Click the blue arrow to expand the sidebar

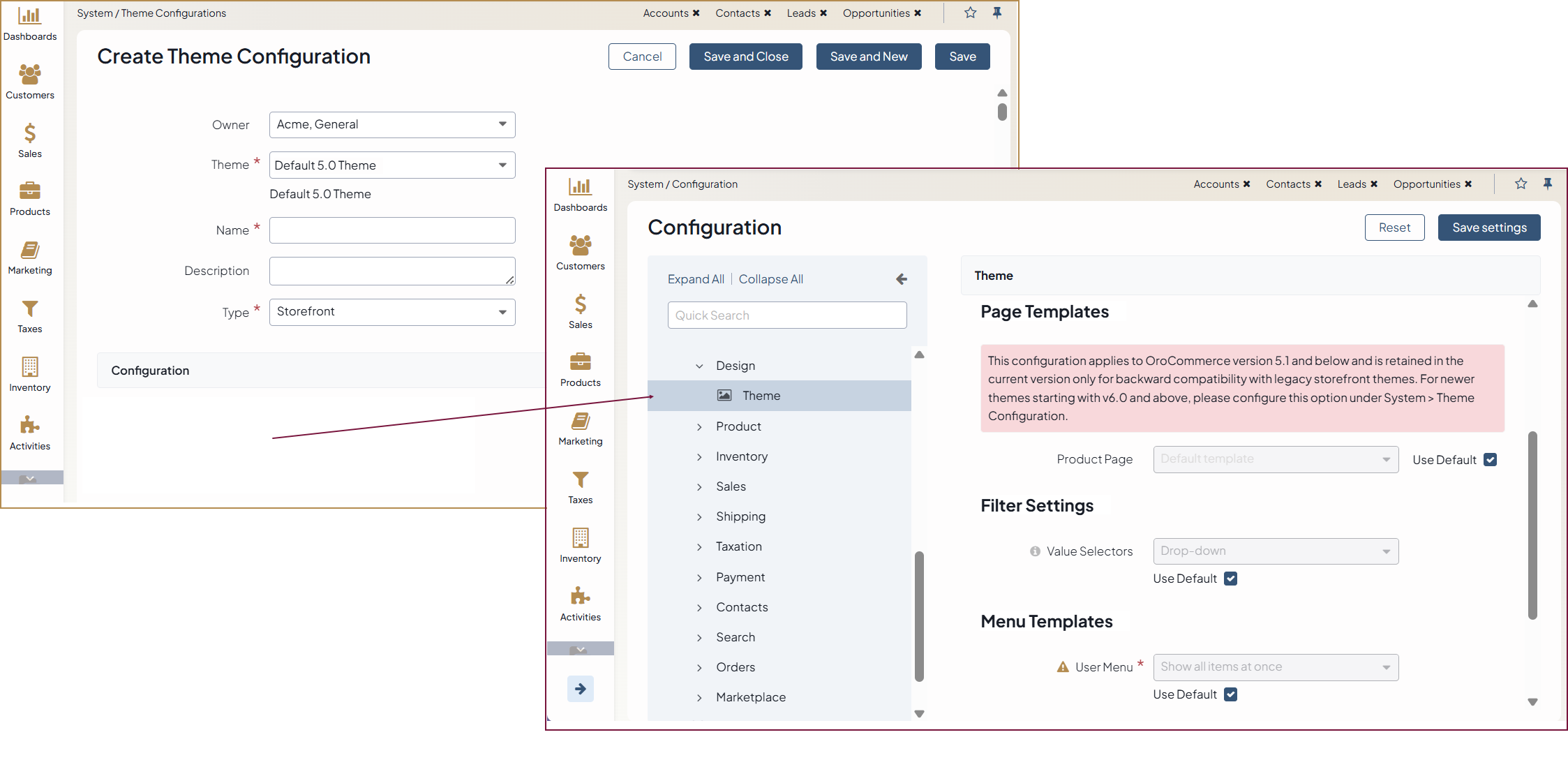pyautogui.click(x=580, y=689)
